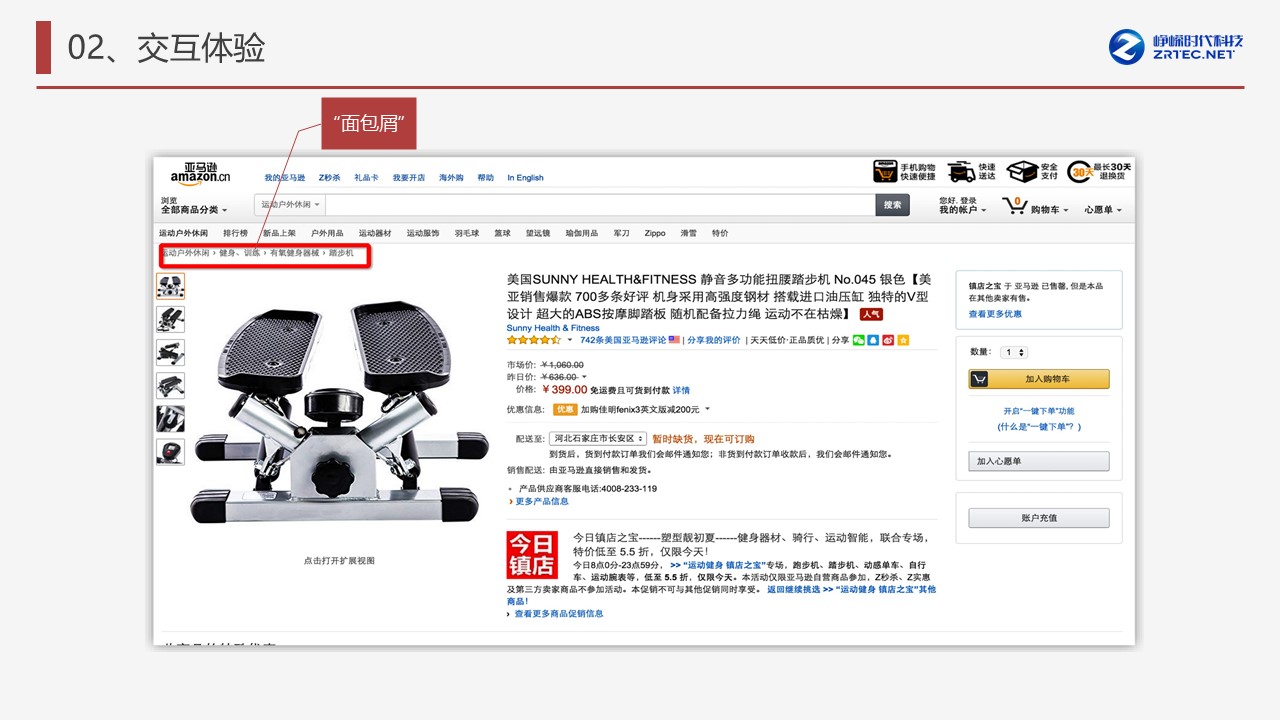Select the first product thumbnail image
1280x720 pixels.
170,287
